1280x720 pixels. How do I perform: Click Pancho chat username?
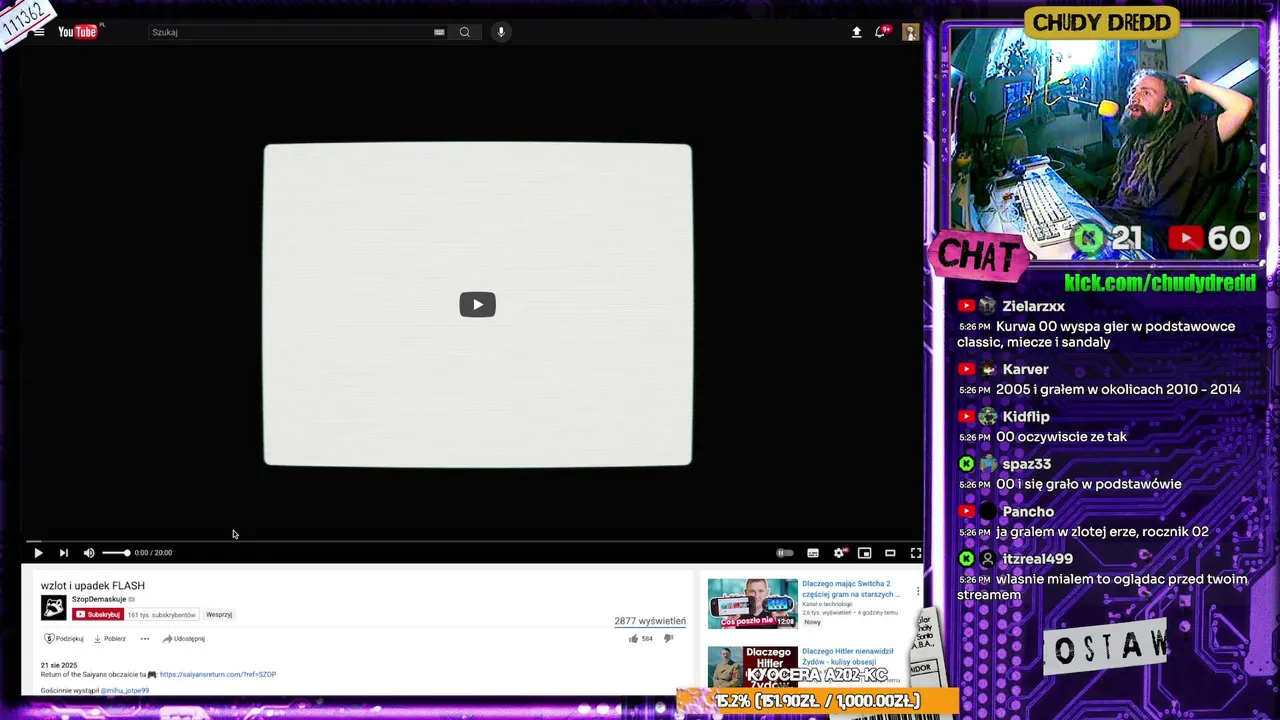point(1028,511)
